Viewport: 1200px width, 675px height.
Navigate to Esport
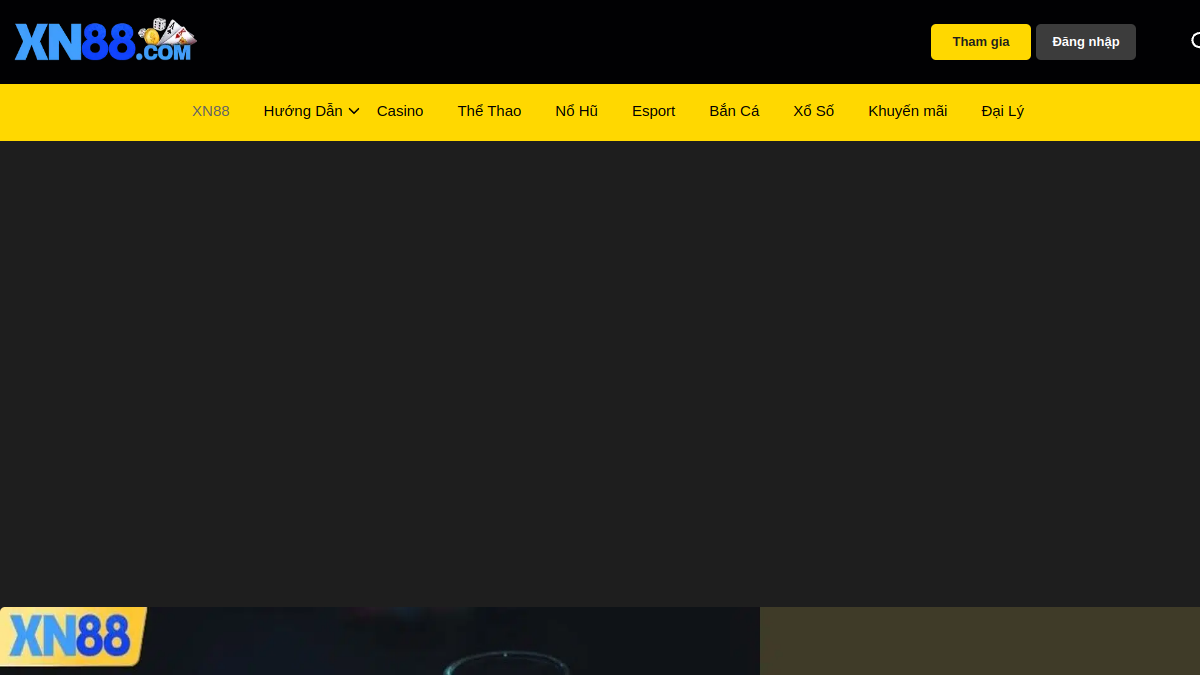click(x=654, y=111)
